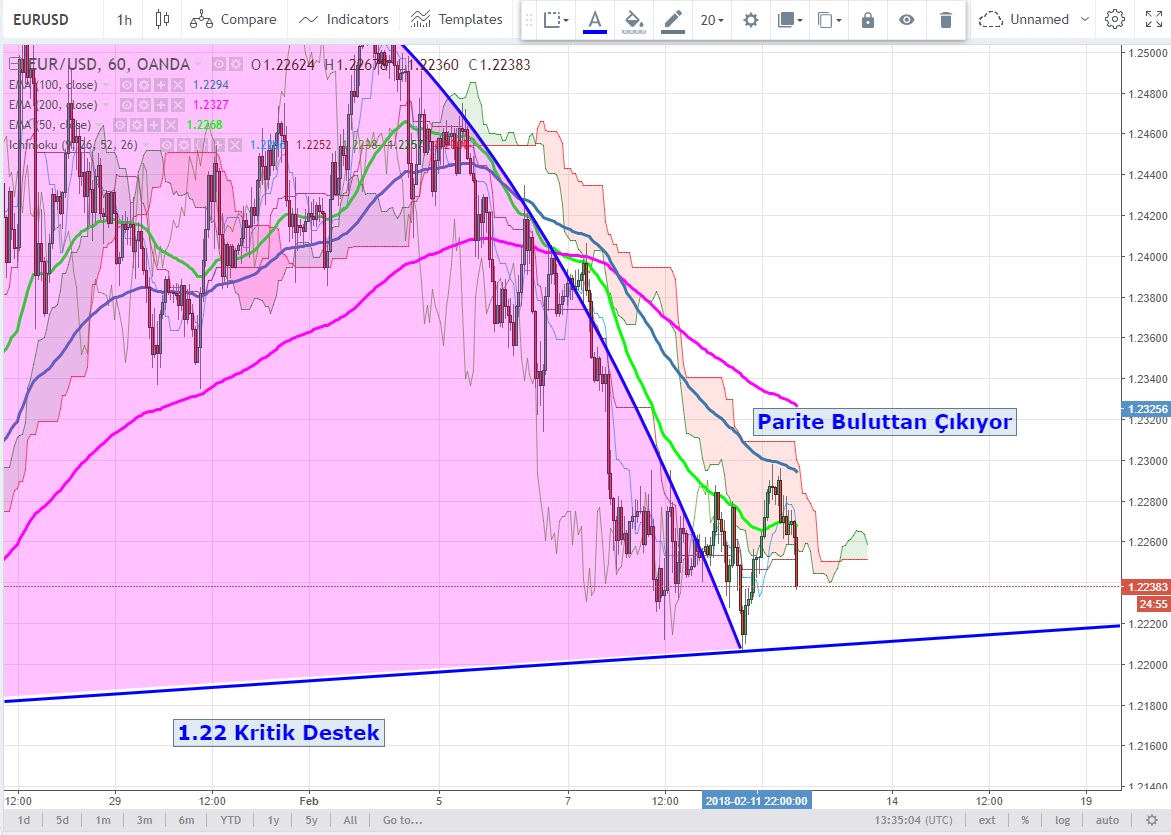Click the Compare symbols button
This screenshot has height=835, width=1171.
[x=233, y=19]
